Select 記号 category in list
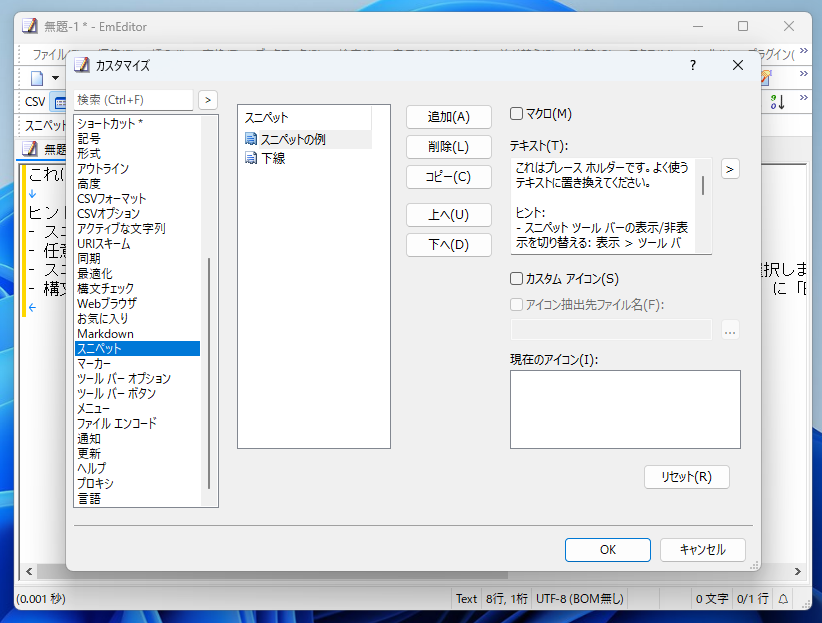This screenshot has height=623, width=822. (137, 138)
